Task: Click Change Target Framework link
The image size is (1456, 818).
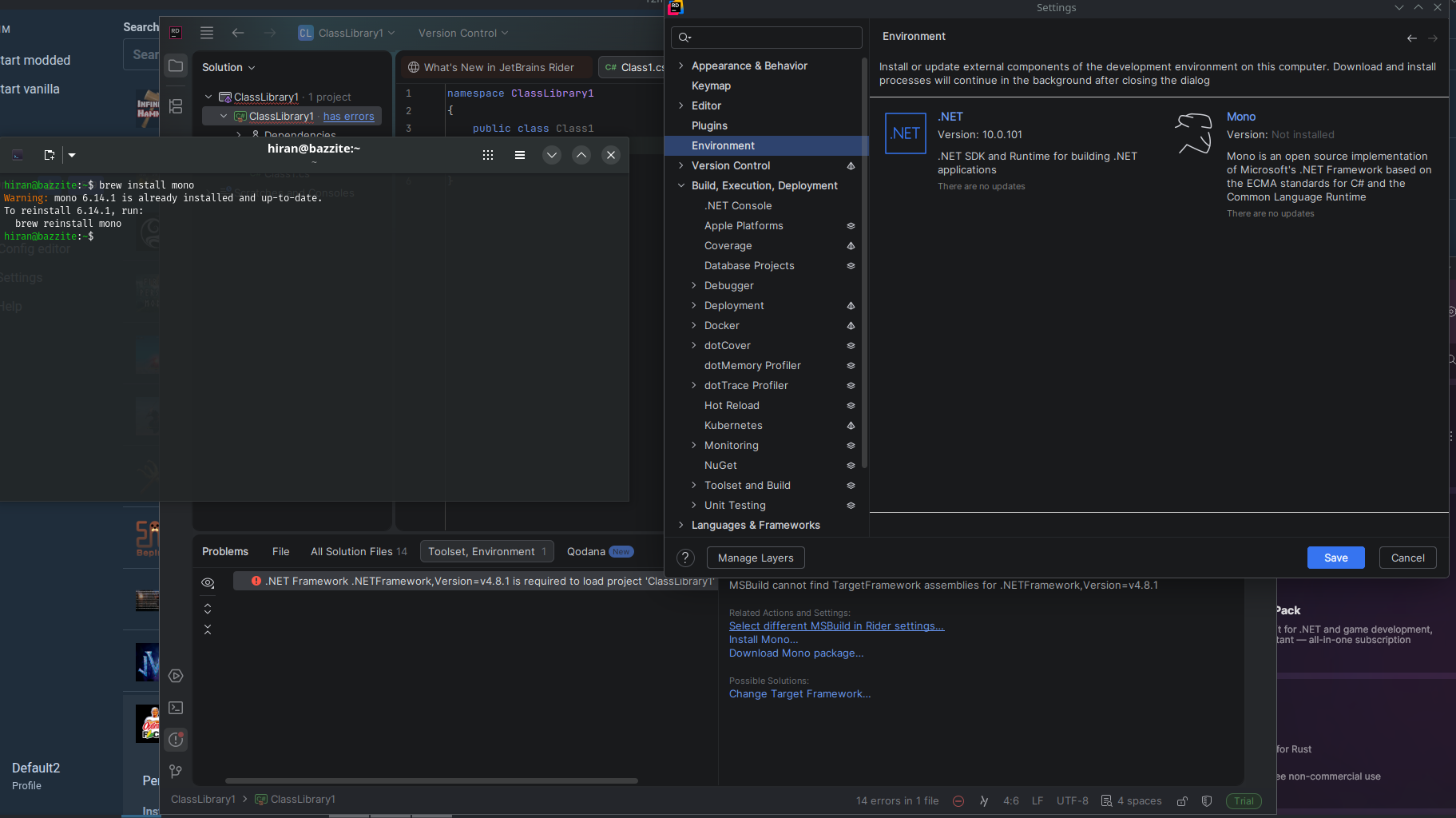Action: click(x=800, y=694)
